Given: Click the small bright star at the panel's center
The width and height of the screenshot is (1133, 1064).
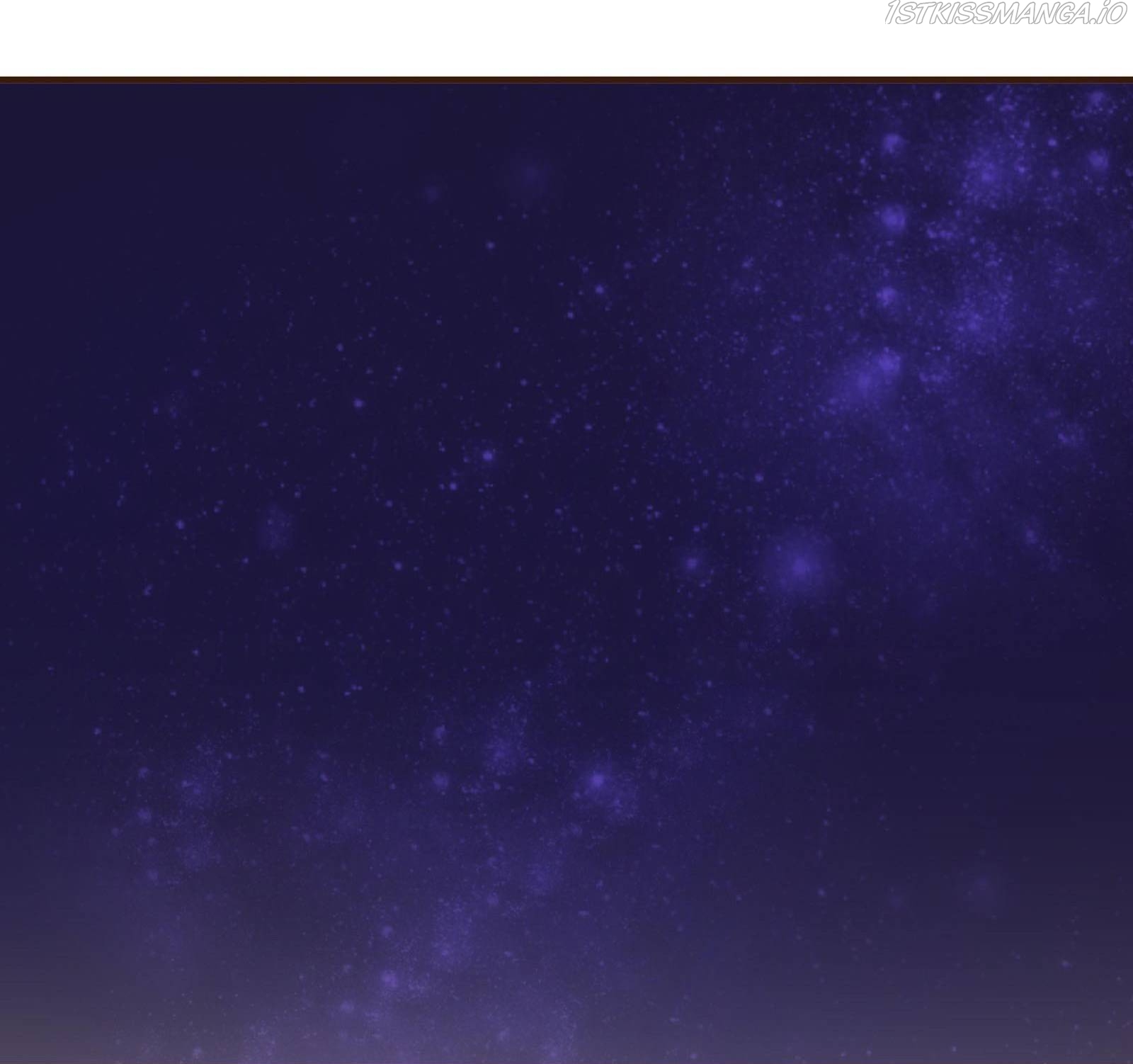Looking at the screenshot, I should pyautogui.click(x=488, y=455).
